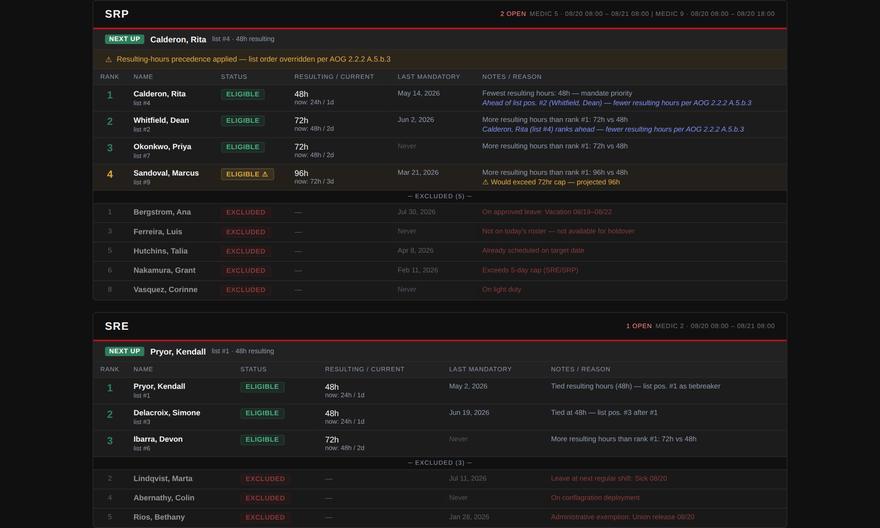Viewport: 880px width, 528px height.
Task: Click 'NOTES / REASON' header in SRE table
Action: coord(580,370)
